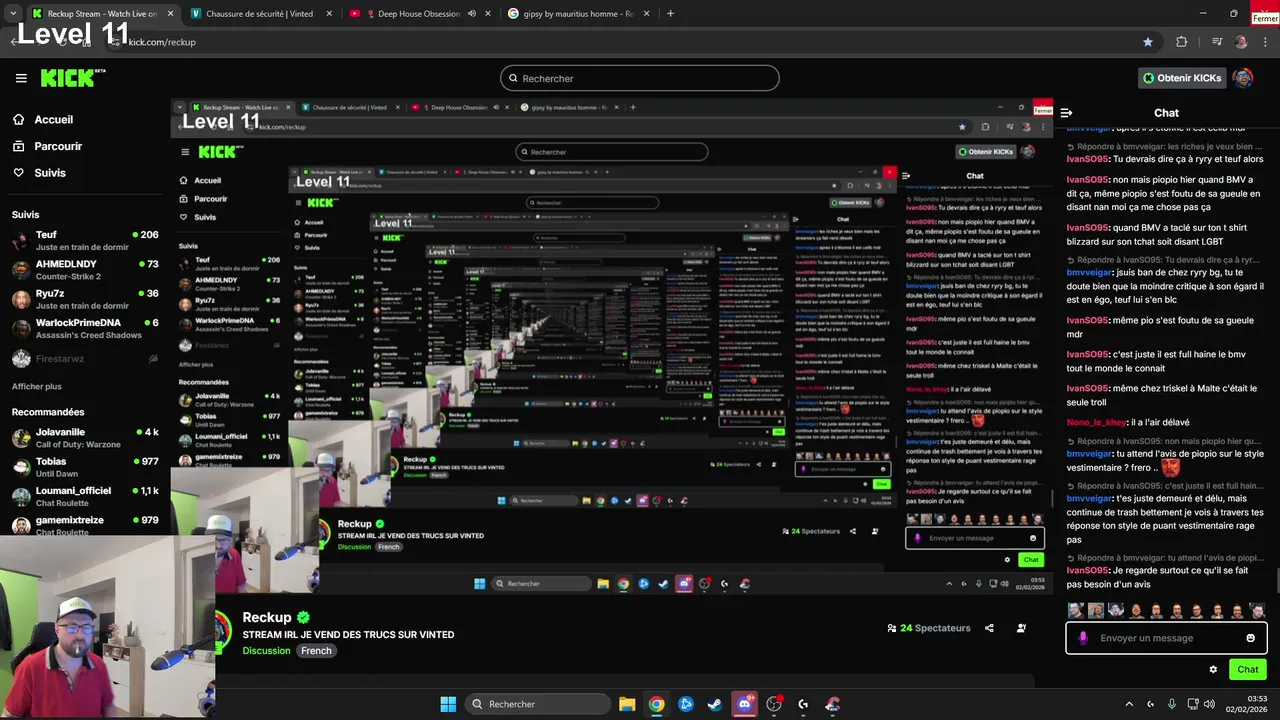Collapse the chat panel with arrow icon
This screenshot has height=720, width=1280.
click(x=1066, y=113)
